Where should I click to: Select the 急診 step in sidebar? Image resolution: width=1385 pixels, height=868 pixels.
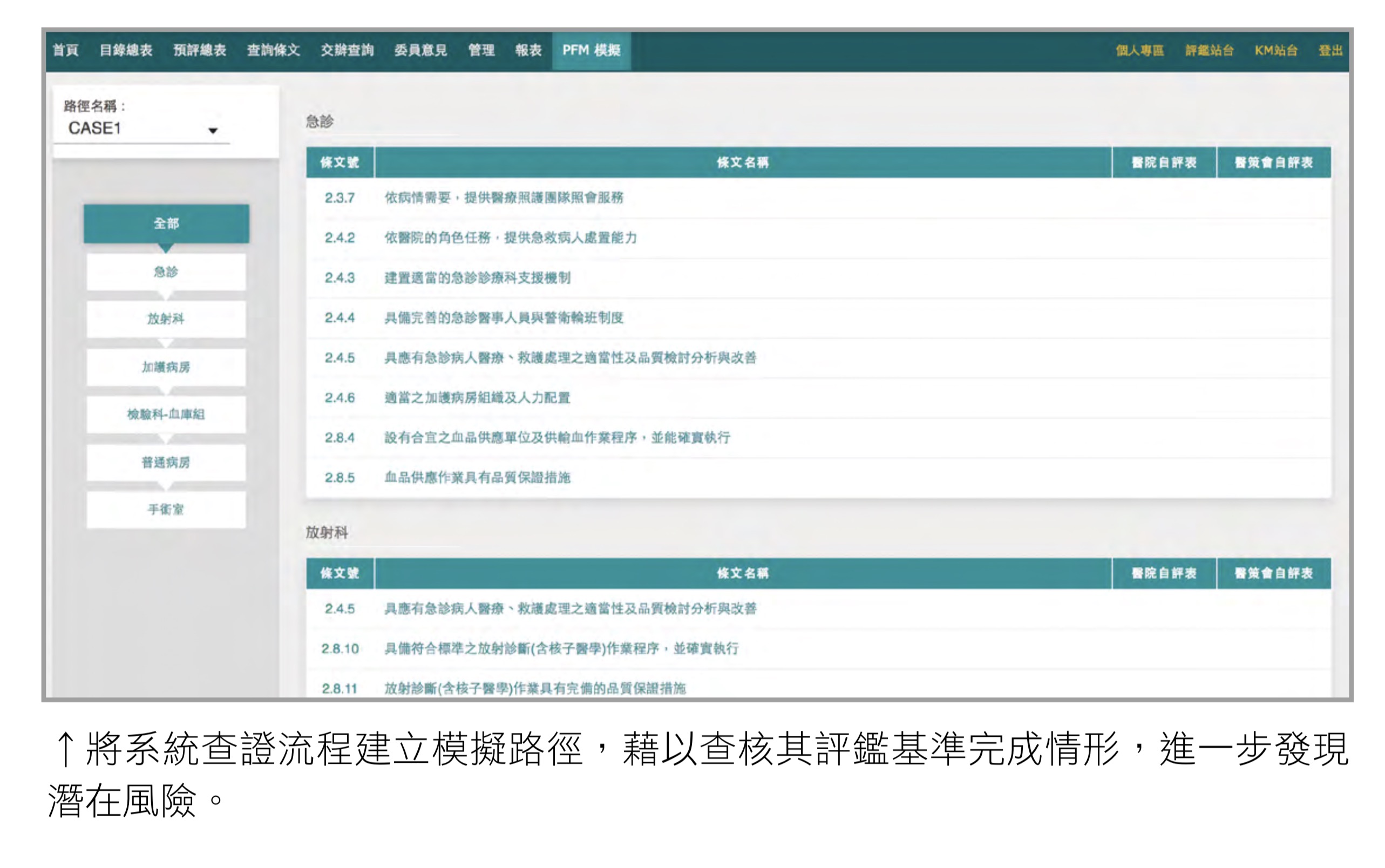pos(166,272)
